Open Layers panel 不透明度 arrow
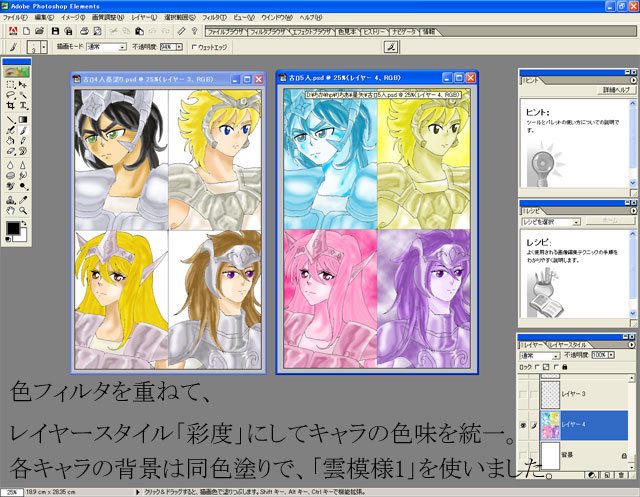The width and height of the screenshot is (640, 497). 611,355
